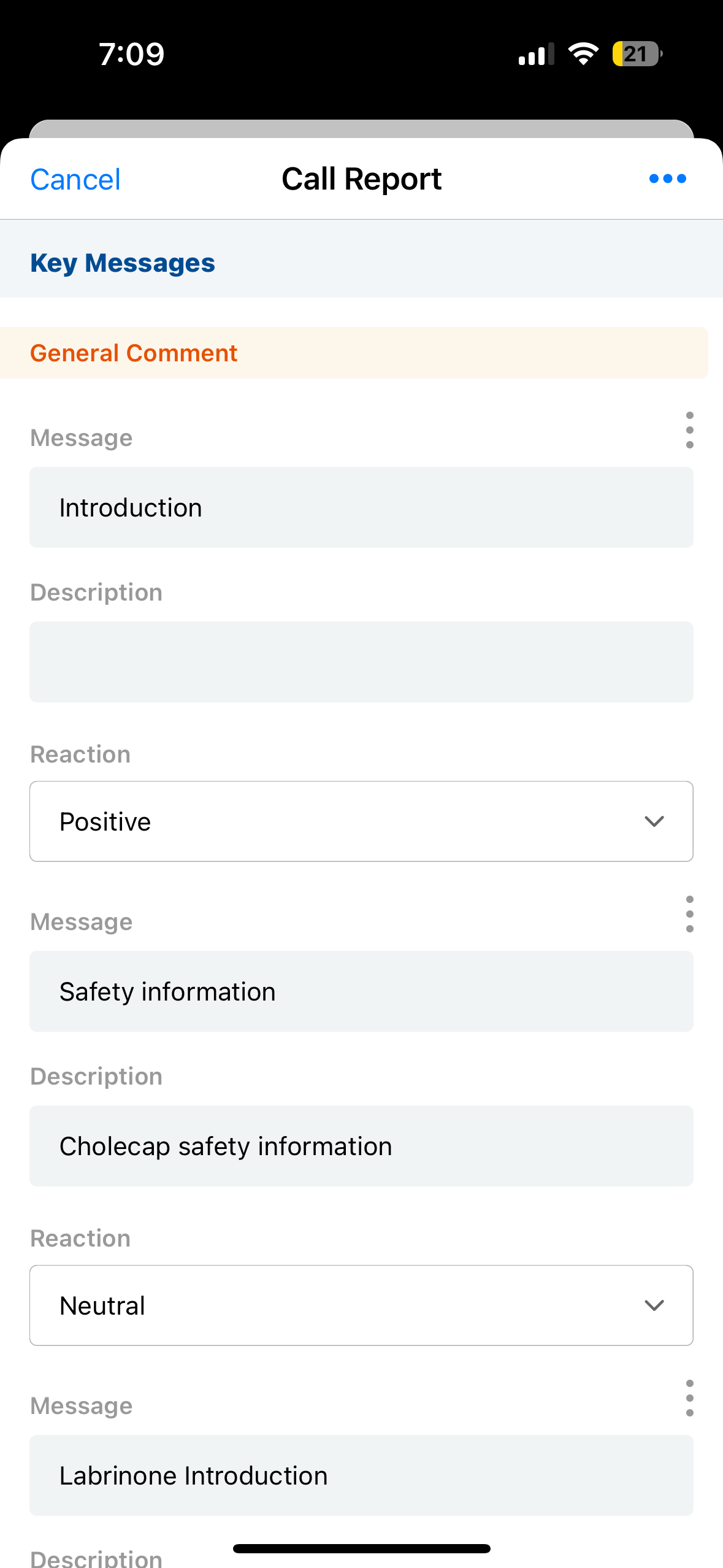Tap the blue more options ellipsis icon
The image size is (723, 1568).
click(667, 179)
